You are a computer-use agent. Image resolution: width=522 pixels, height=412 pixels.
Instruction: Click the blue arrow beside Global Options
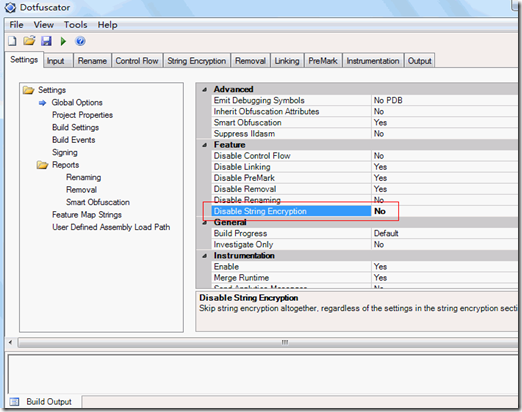click(42, 103)
